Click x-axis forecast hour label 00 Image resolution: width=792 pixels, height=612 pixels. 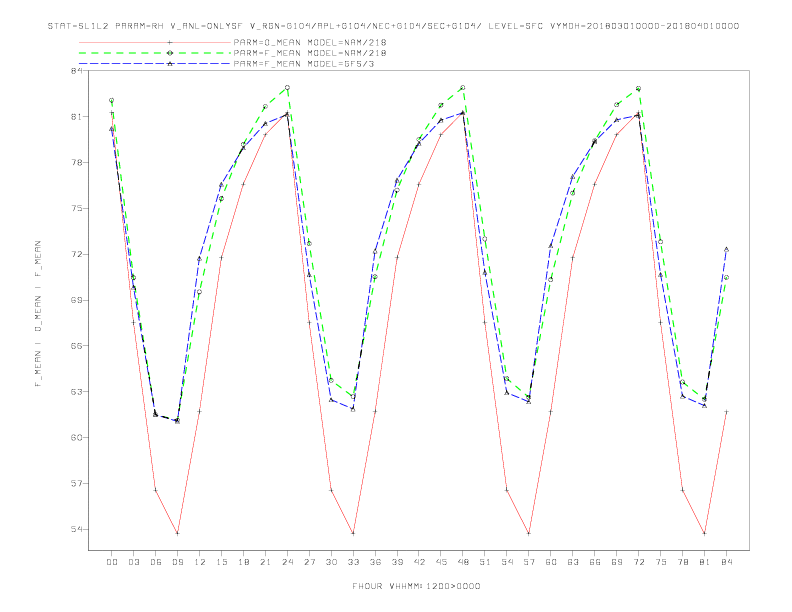tap(112, 562)
